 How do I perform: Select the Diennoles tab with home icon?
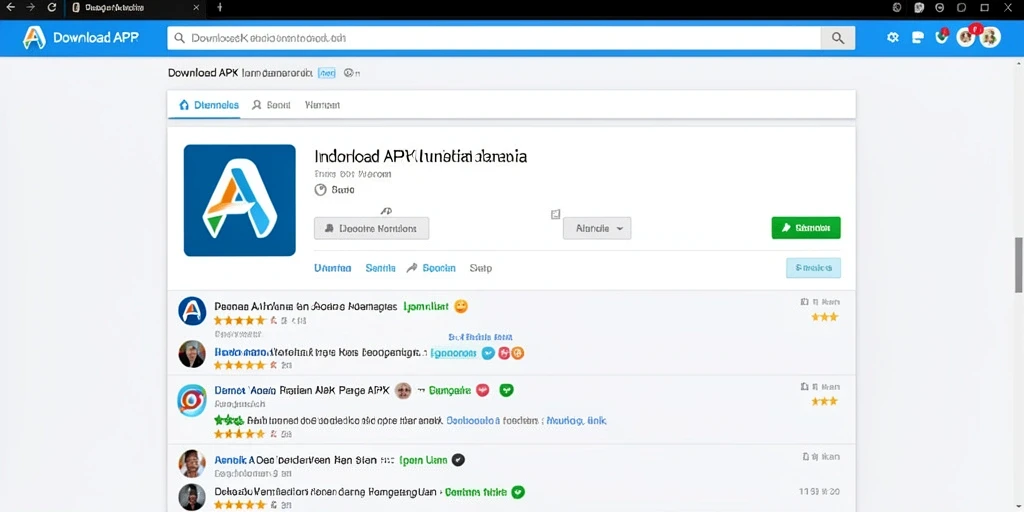[209, 104]
